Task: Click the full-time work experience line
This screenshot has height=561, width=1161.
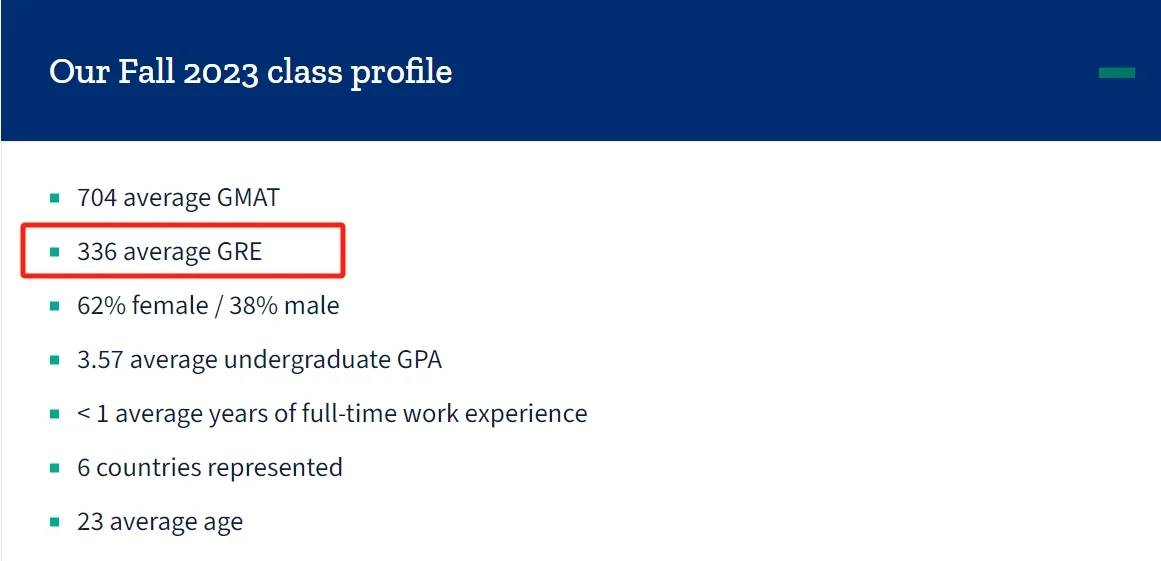Action: coord(332,414)
